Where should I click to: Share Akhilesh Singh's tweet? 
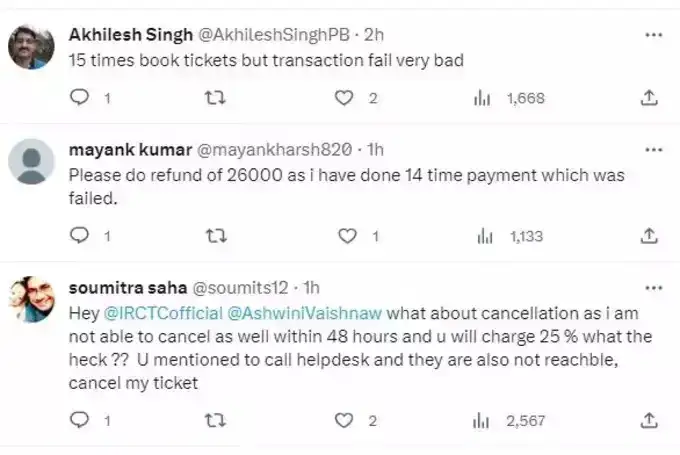click(648, 98)
